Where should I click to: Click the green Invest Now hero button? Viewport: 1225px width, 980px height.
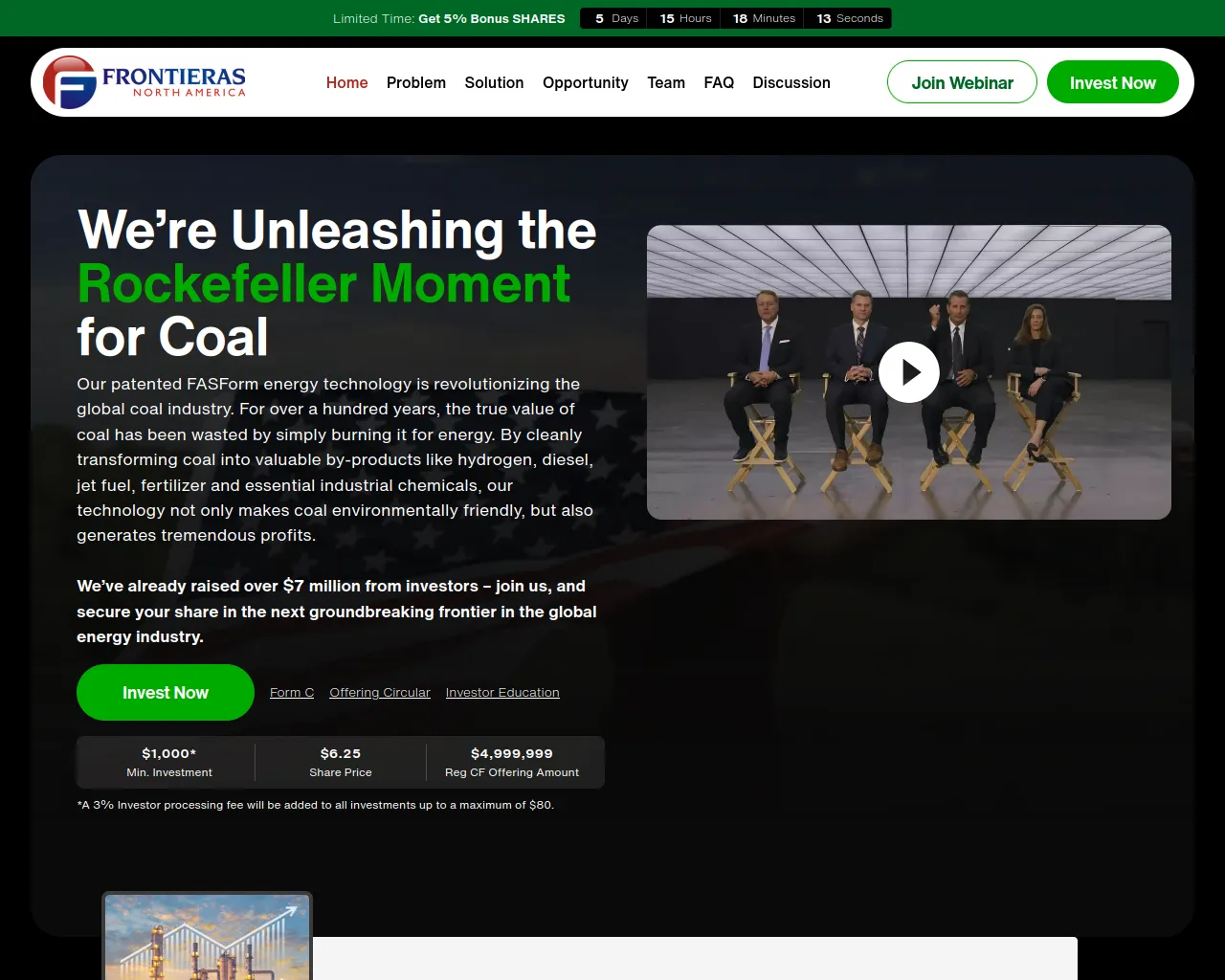coord(166,692)
